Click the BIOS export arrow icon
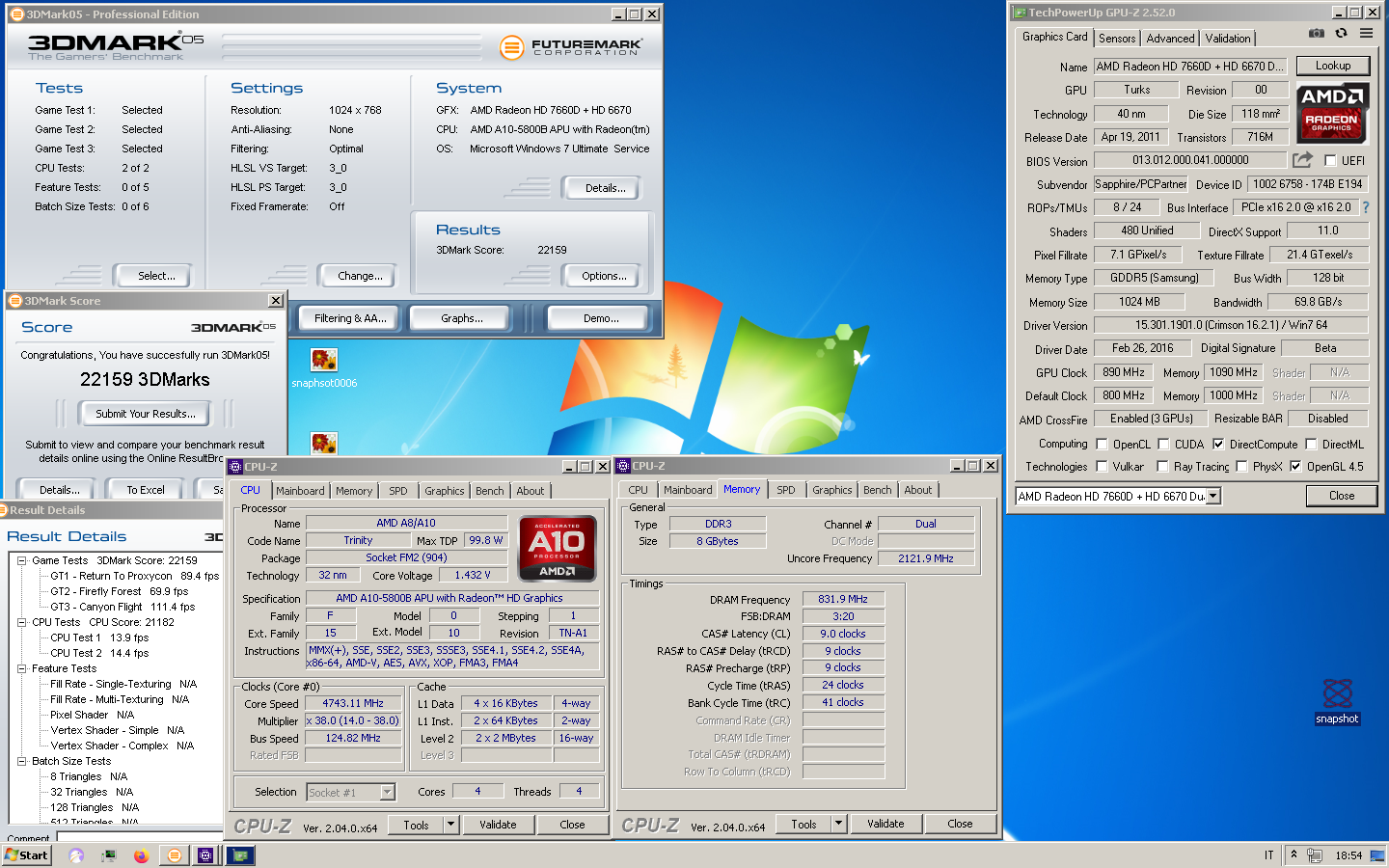The width and height of the screenshot is (1389, 868). (1303, 159)
